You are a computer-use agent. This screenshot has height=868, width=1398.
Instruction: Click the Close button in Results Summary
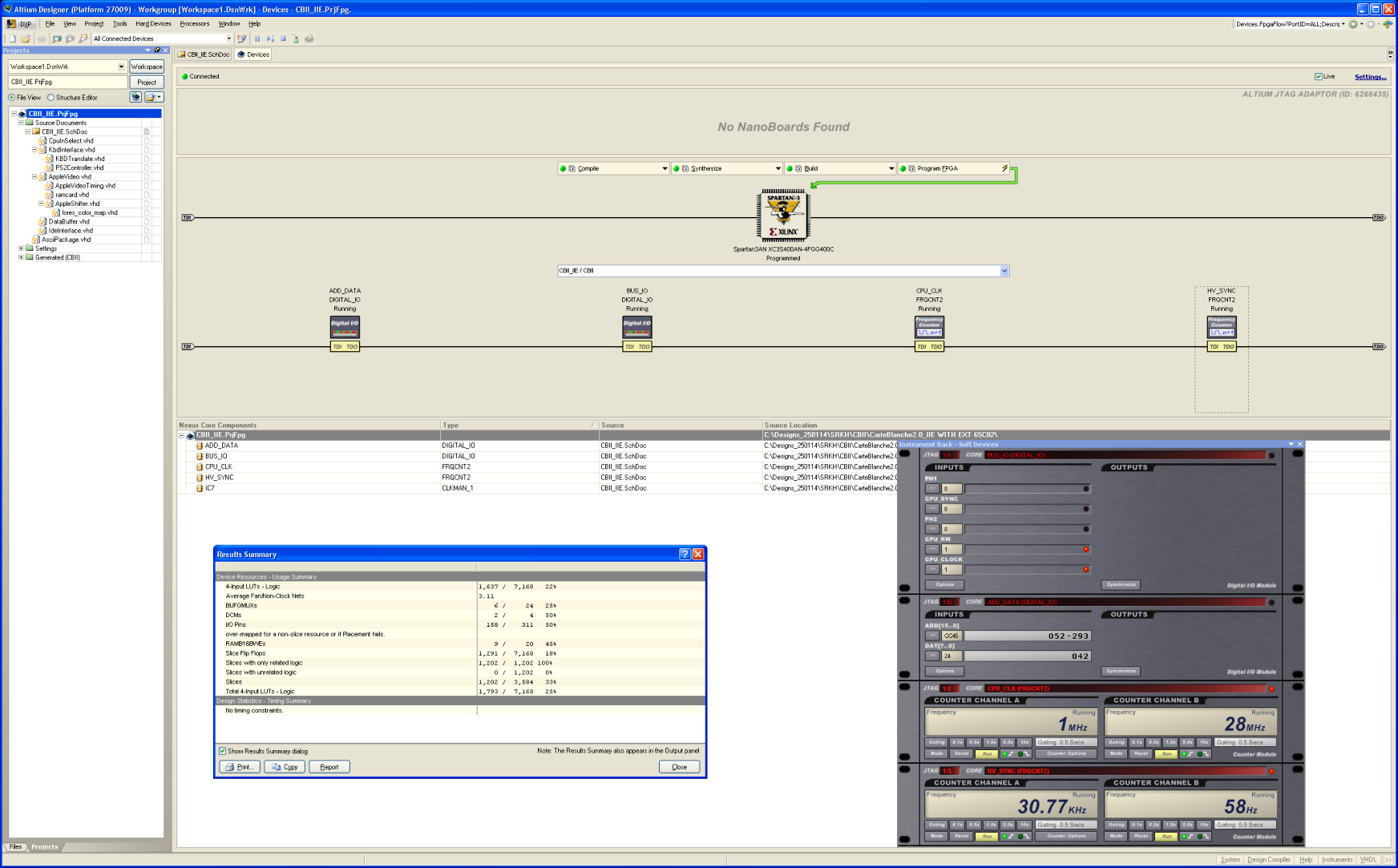point(680,767)
